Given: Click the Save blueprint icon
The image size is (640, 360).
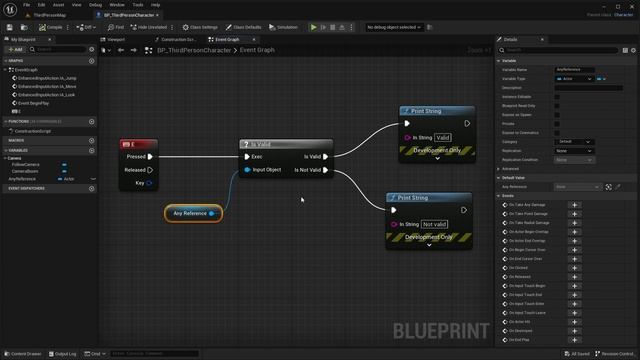Looking at the screenshot, I should click(9, 27).
